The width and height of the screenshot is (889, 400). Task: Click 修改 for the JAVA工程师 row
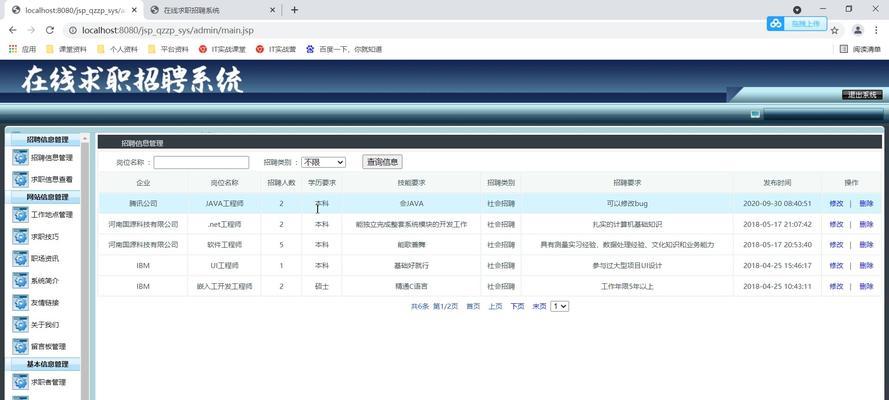click(x=836, y=203)
